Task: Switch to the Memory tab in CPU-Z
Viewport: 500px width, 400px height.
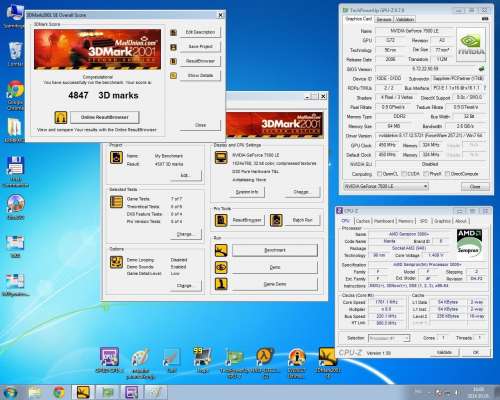Action: pyautogui.click(x=405, y=221)
